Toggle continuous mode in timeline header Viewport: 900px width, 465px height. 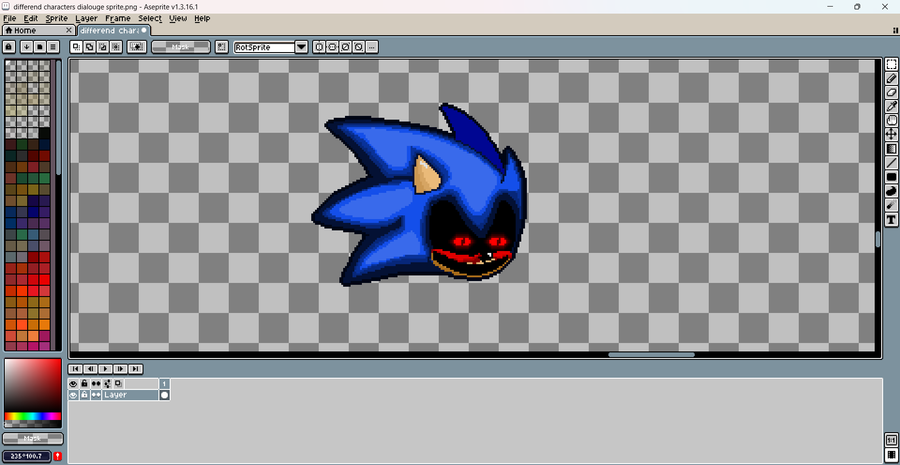96,383
